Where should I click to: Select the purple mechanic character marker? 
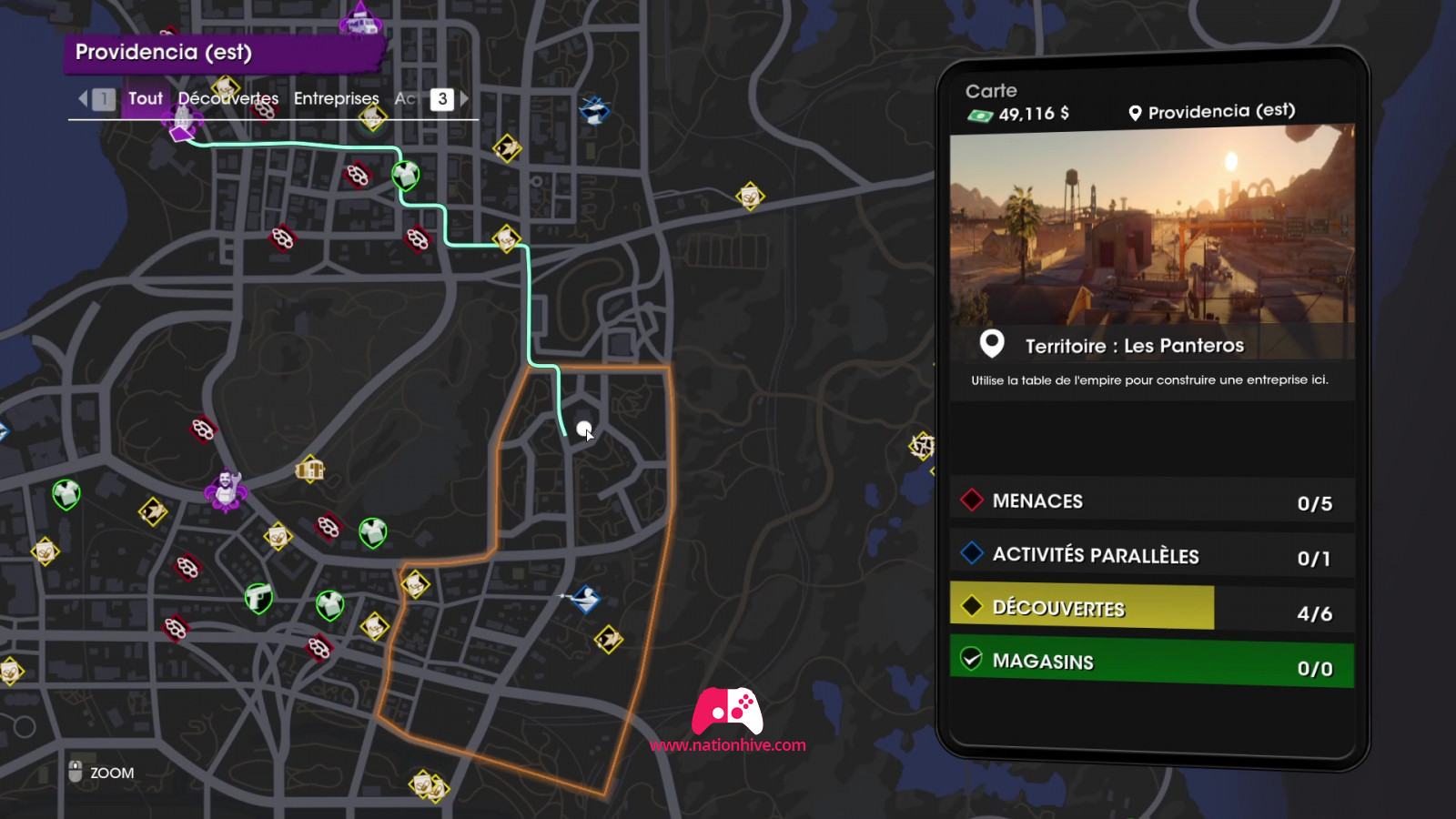click(226, 491)
